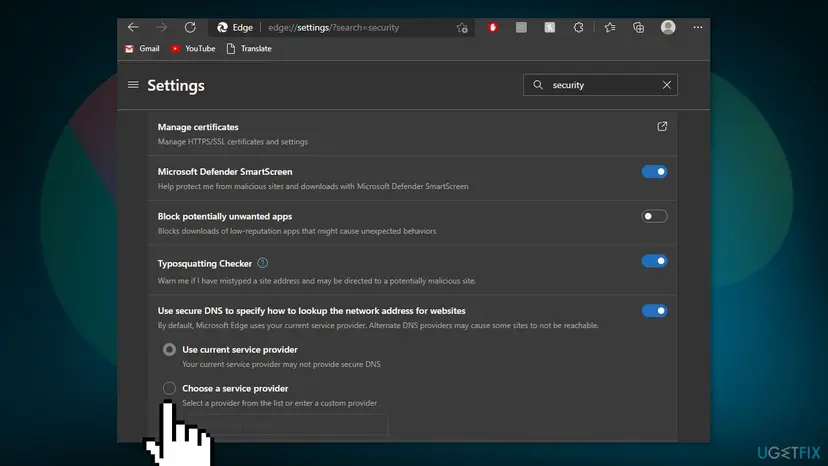
Task: Select Use current service provider radio
Action: coord(169,349)
